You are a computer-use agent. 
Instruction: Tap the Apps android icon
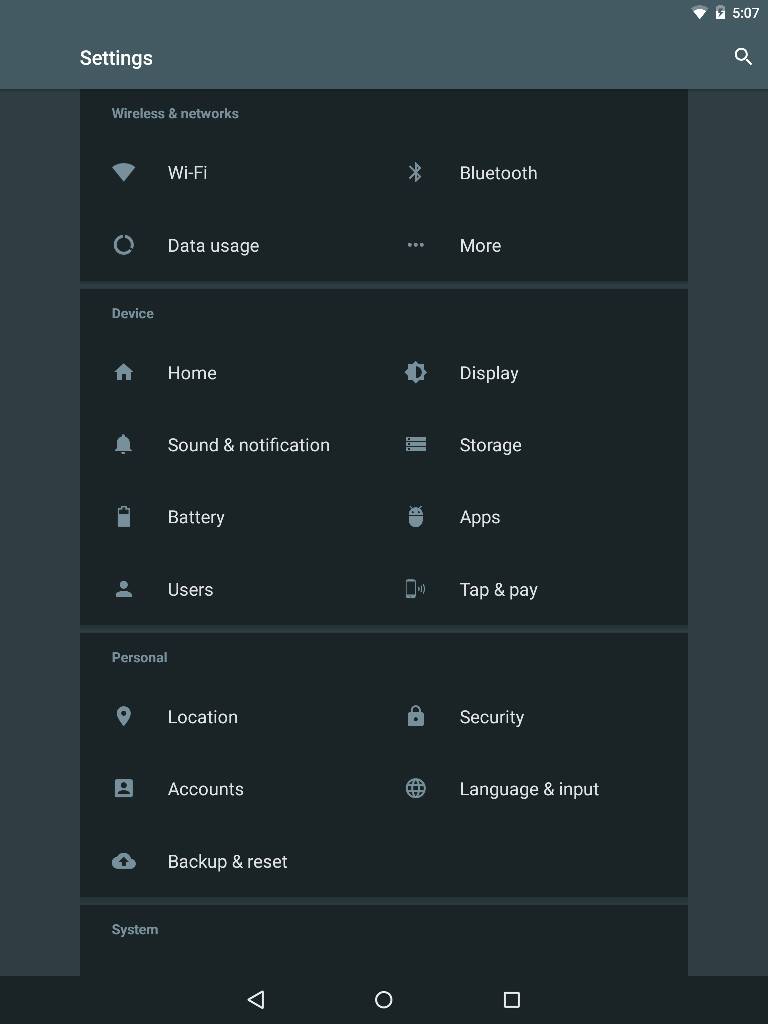[x=416, y=517]
